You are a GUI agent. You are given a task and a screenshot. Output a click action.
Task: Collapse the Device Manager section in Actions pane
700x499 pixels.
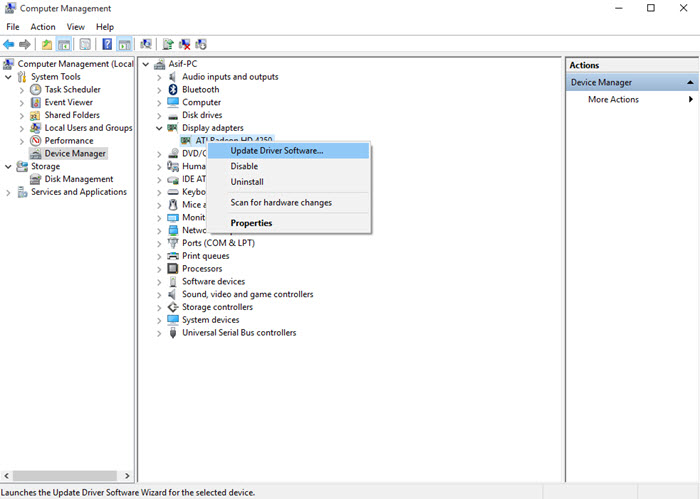coord(690,83)
